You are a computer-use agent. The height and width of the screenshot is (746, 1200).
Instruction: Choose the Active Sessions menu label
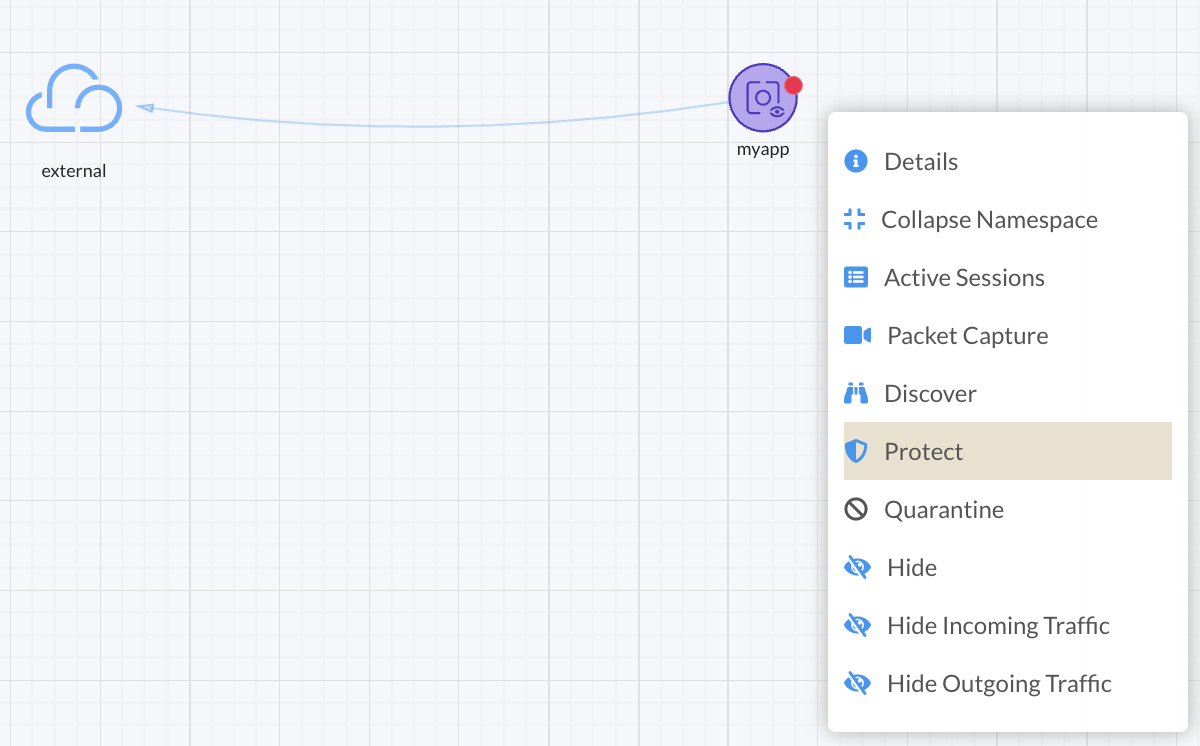click(964, 278)
